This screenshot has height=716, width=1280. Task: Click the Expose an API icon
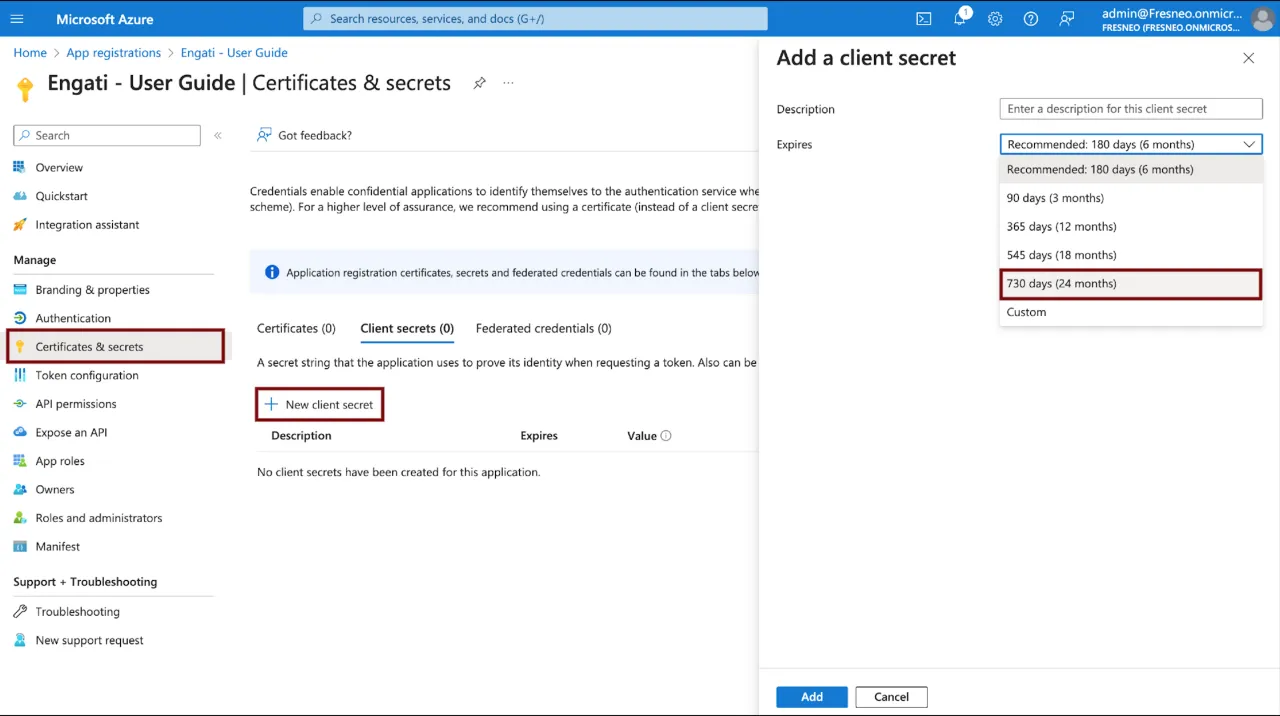(x=19, y=432)
